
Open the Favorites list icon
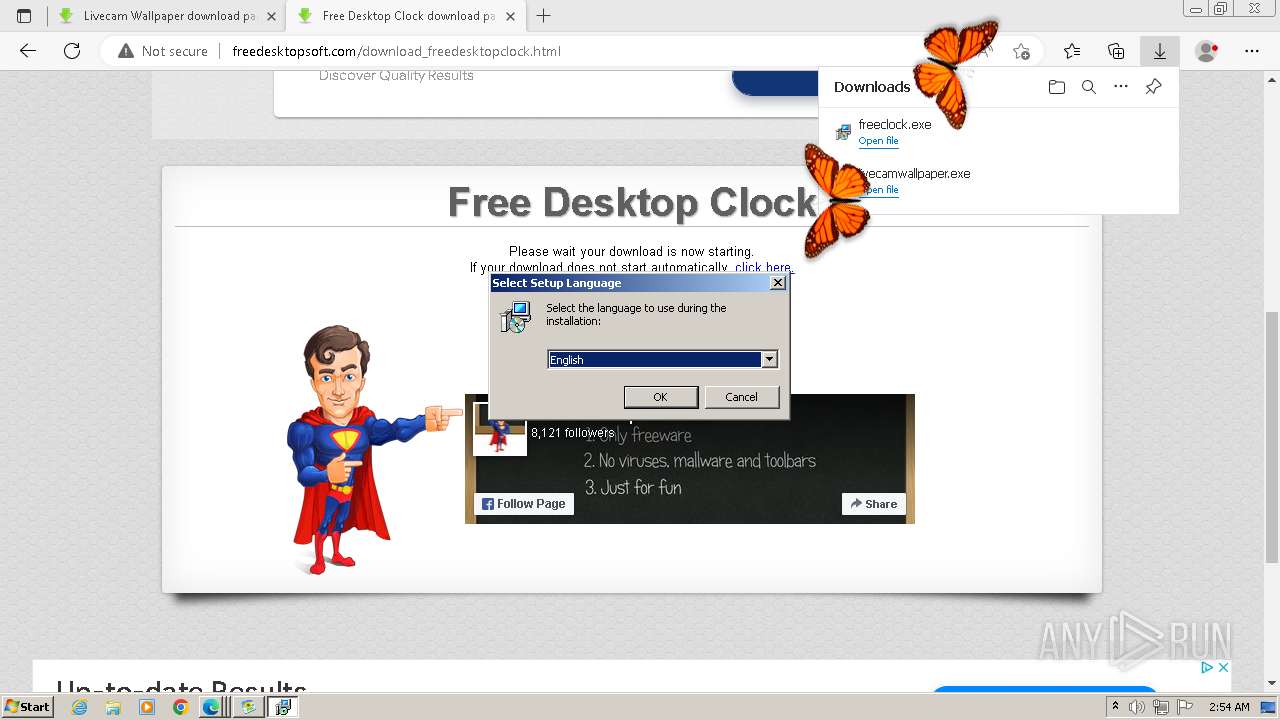(x=1072, y=51)
